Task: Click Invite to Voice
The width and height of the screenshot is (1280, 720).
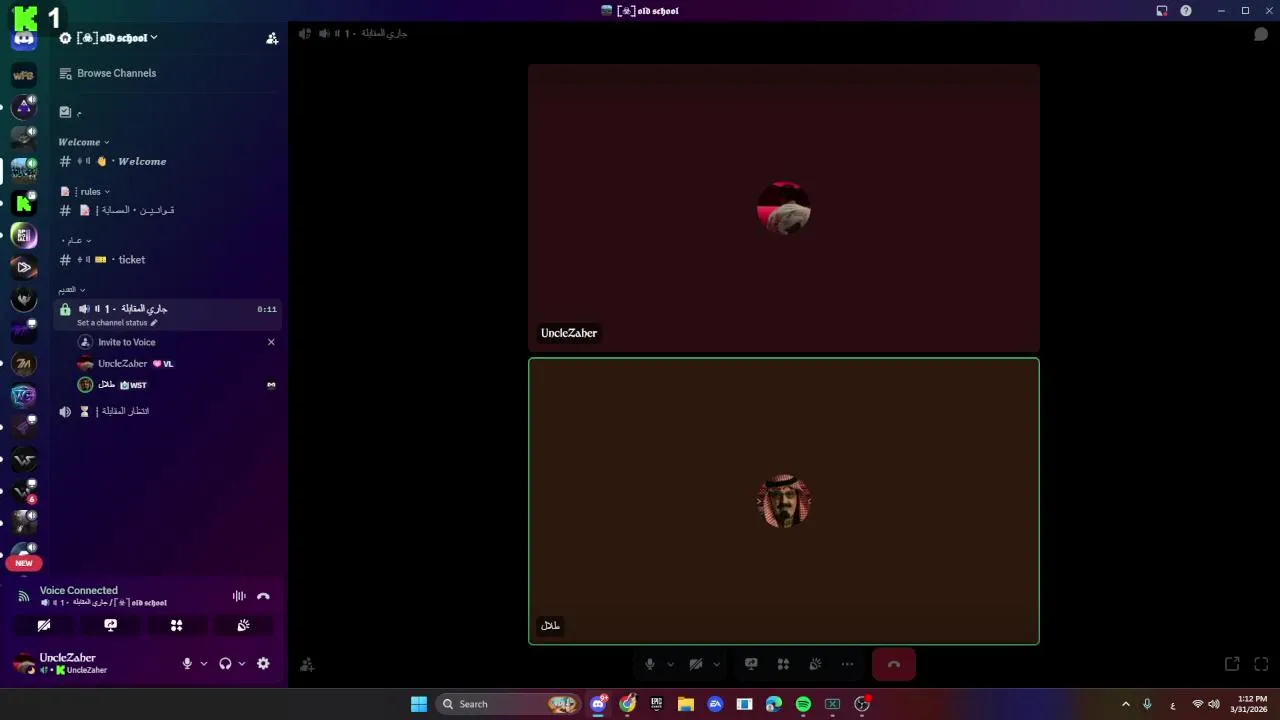Action: pyautogui.click(x=127, y=342)
